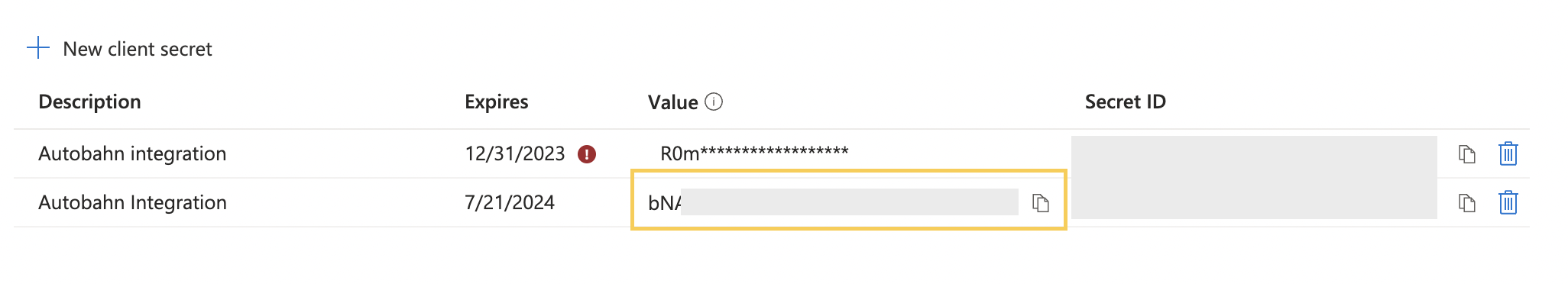The image size is (1568, 284).
Task: Select the Description column header
Action: coord(89,102)
